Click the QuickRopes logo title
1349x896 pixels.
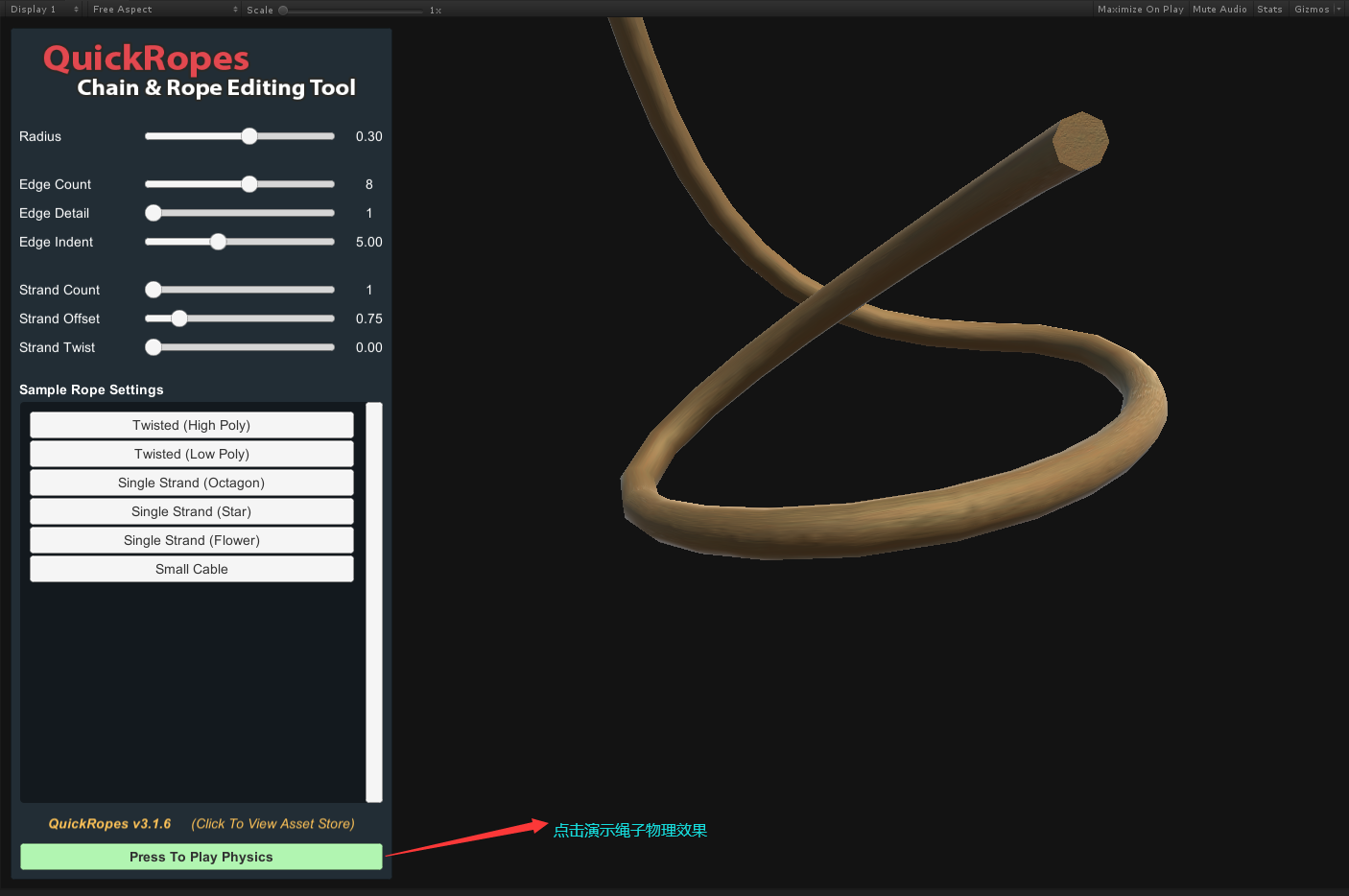(146, 59)
